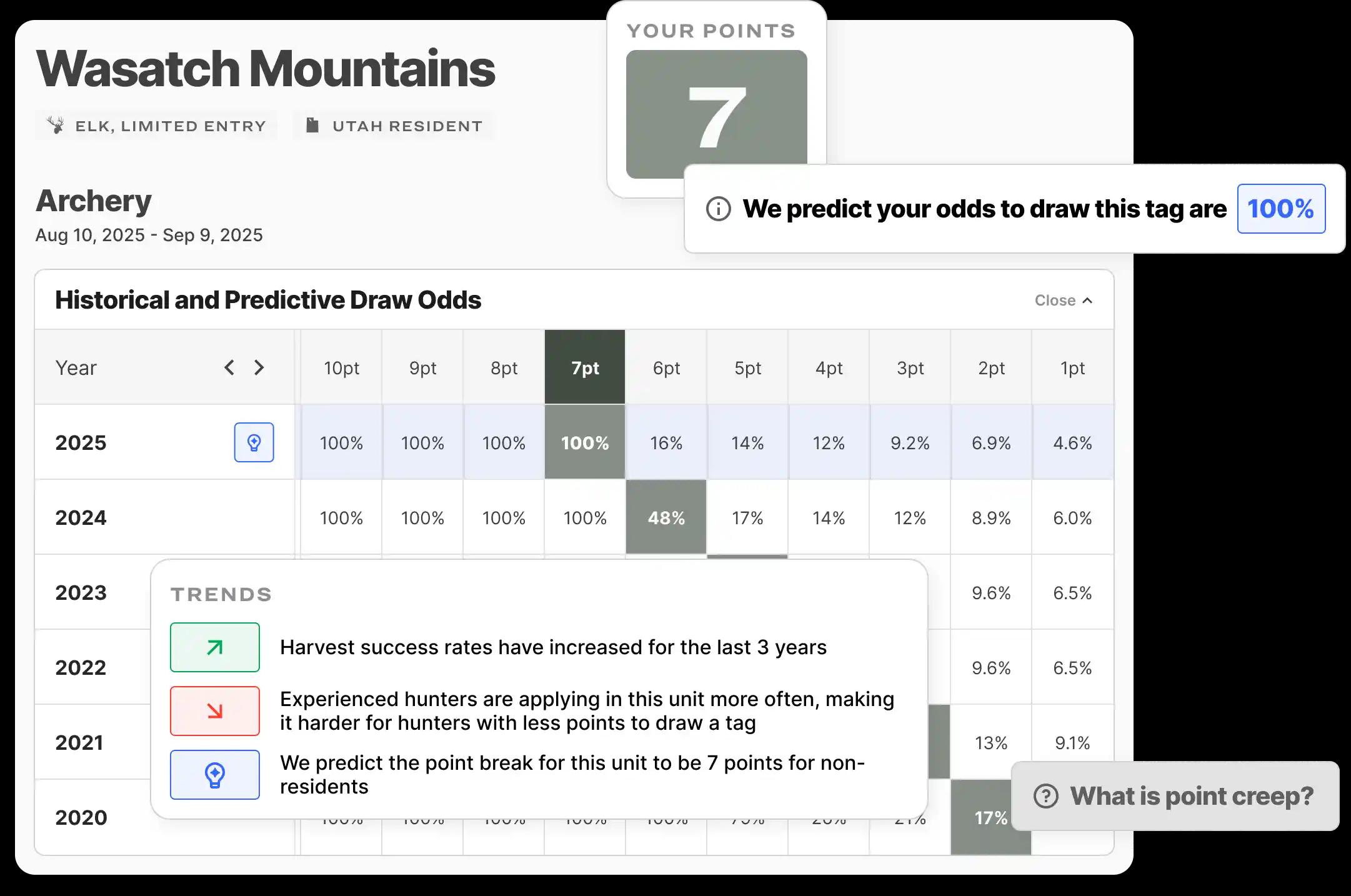Image resolution: width=1351 pixels, height=896 pixels.
Task: Switch to the Archery season section
Action: (x=93, y=200)
